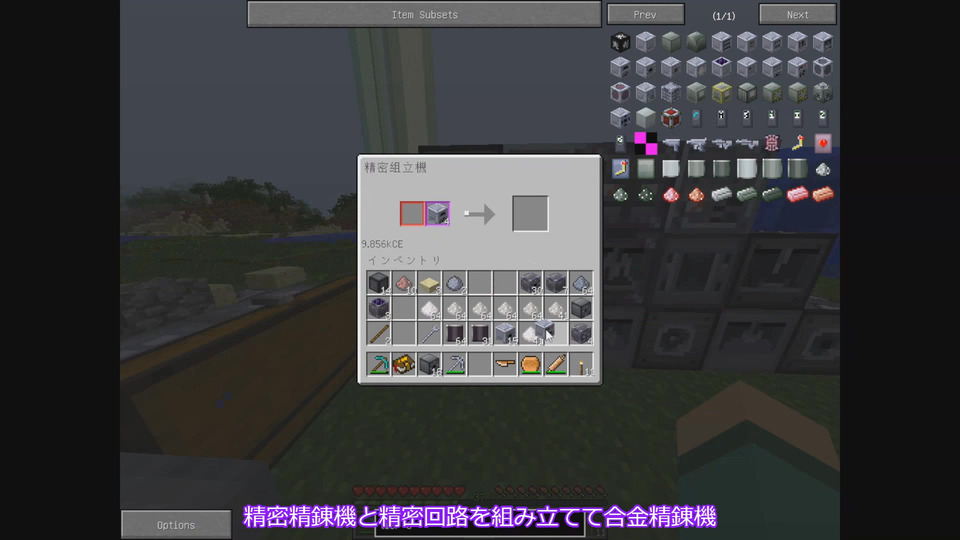
Task: Select the round bread item in the hotbar
Action: tap(530, 364)
